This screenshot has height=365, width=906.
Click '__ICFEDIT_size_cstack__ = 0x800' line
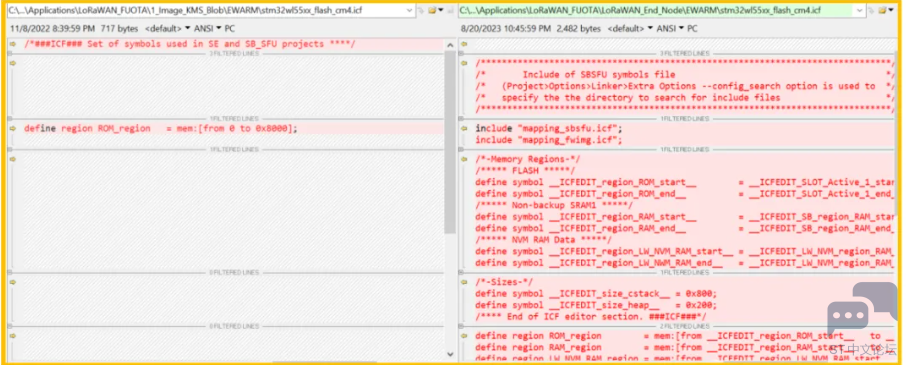(596, 293)
